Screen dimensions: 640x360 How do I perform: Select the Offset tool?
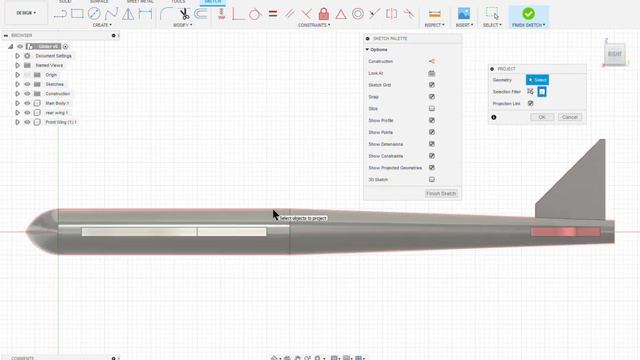(x=200, y=14)
